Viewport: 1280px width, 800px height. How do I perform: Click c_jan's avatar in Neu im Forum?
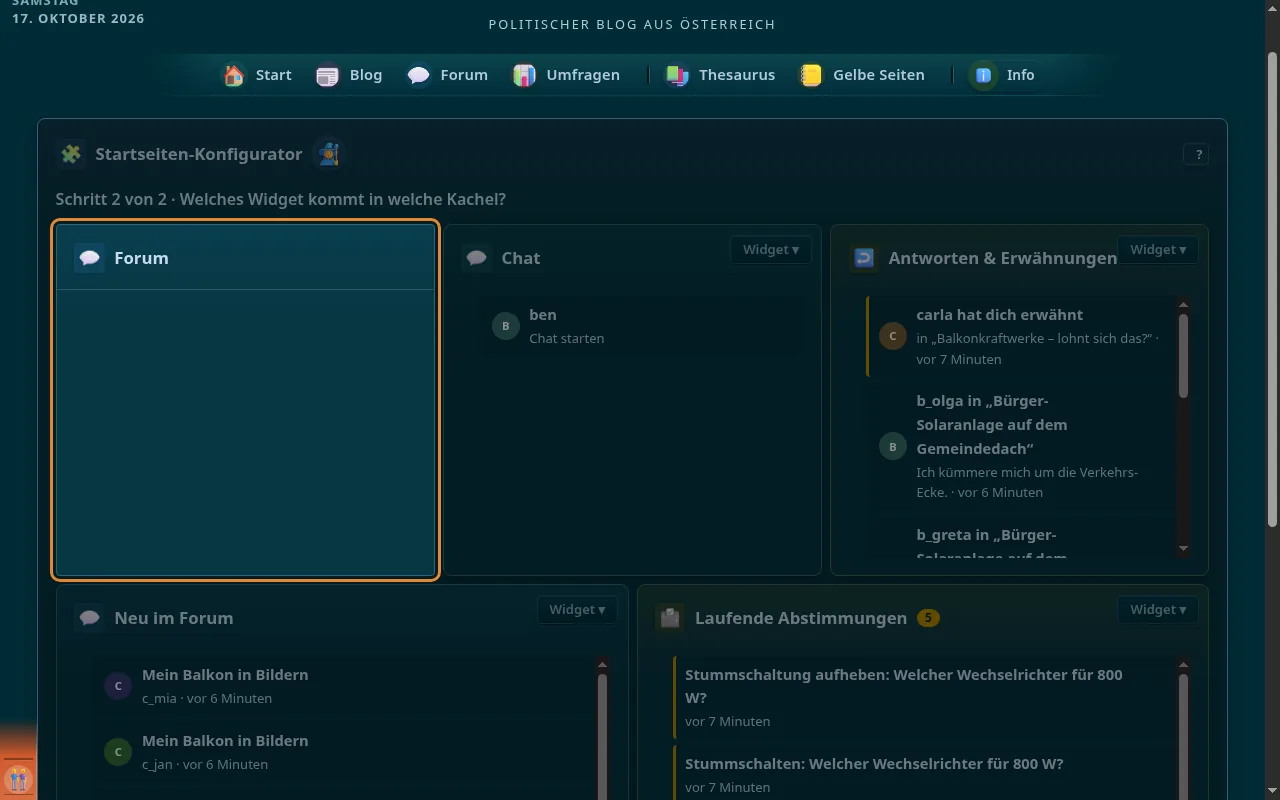[x=118, y=752]
